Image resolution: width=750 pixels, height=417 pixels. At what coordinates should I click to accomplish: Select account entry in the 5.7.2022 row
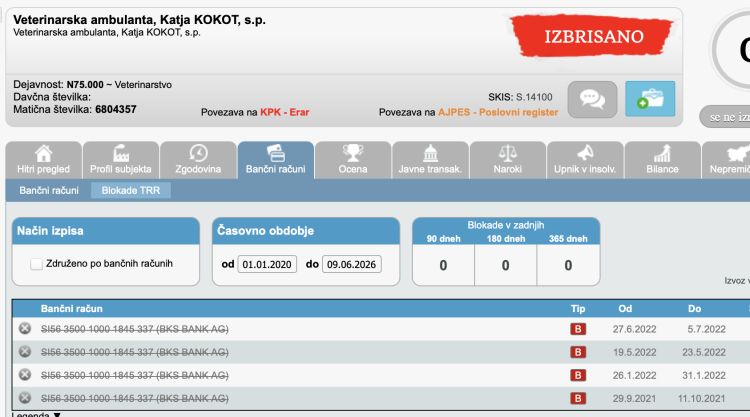pyautogui.click(x=135, y=329)
